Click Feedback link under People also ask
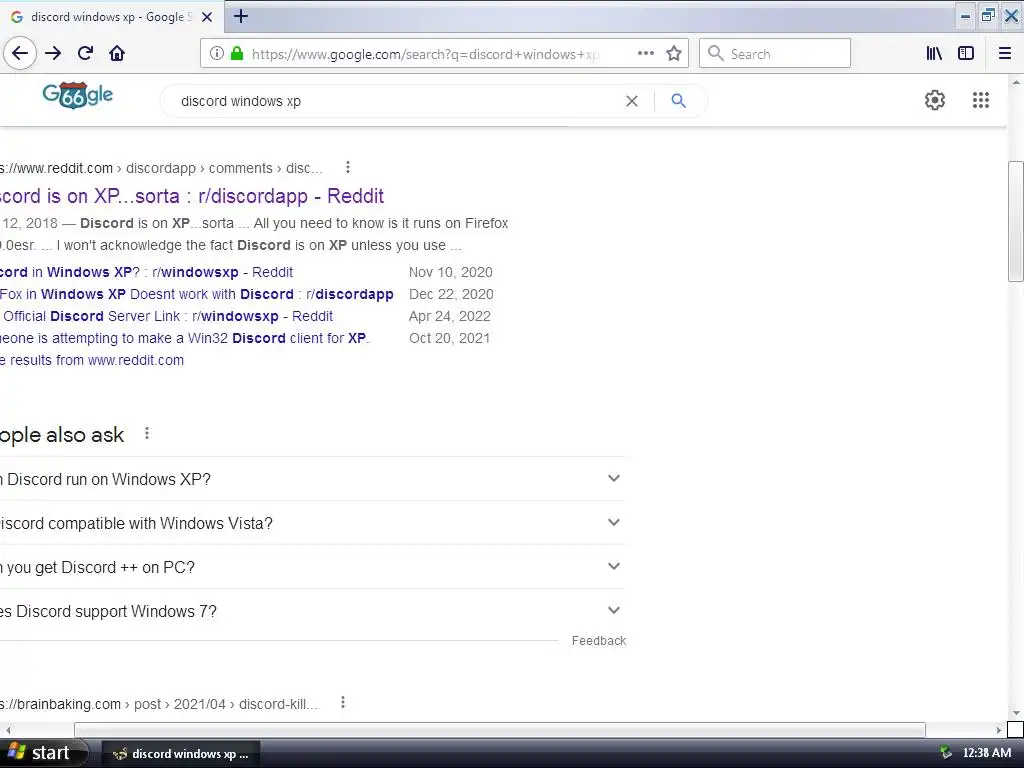This screenshot has width=1024, height=768. [599, 641]
